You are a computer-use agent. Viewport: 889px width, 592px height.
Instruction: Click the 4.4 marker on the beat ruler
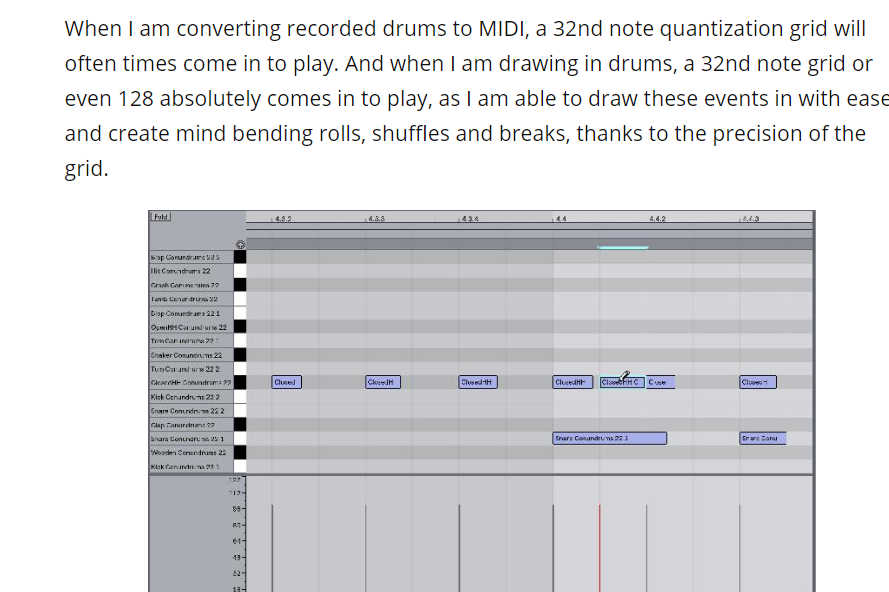point(560,218)
